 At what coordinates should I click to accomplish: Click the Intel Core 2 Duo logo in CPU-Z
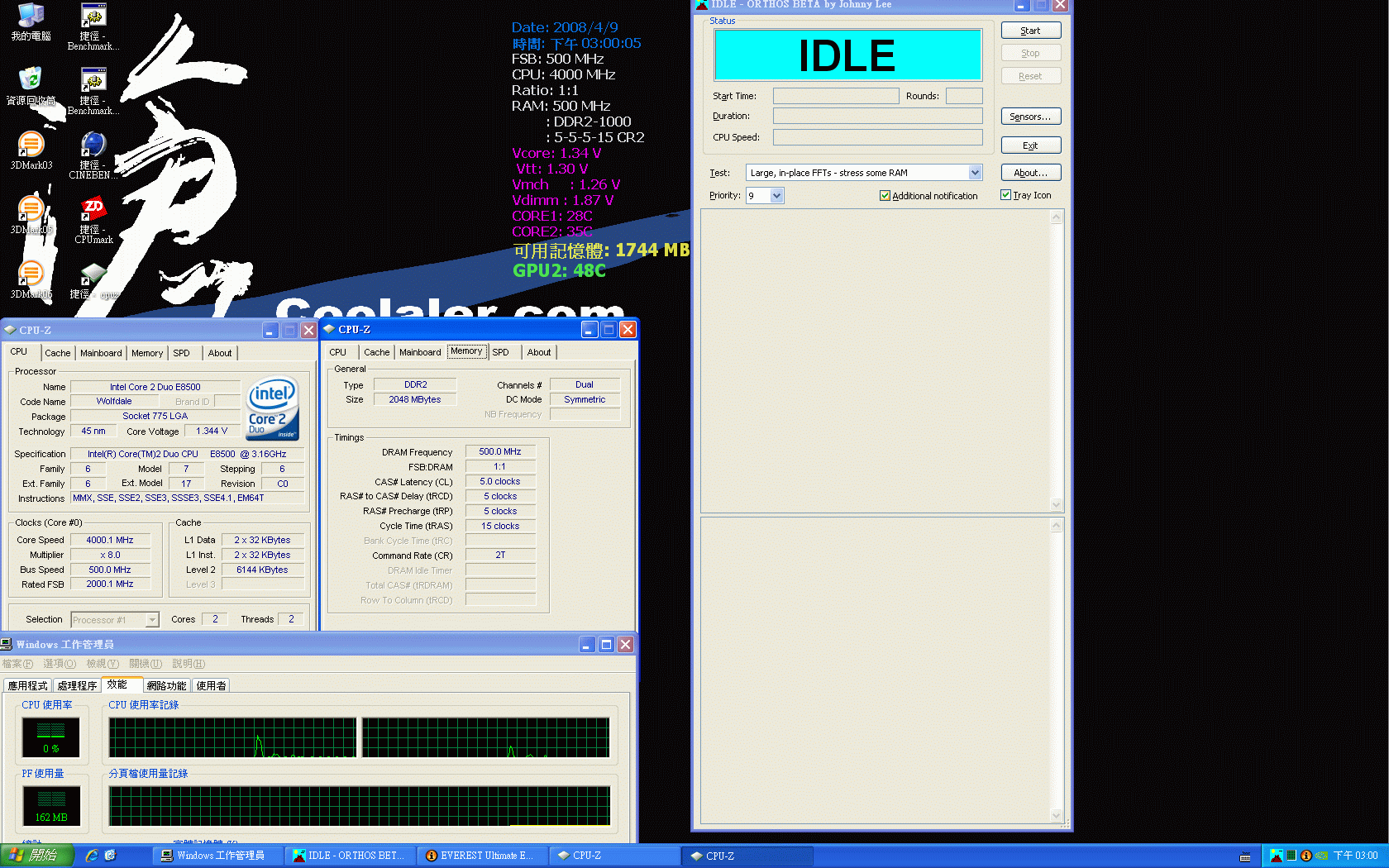(x=273, y=410)
